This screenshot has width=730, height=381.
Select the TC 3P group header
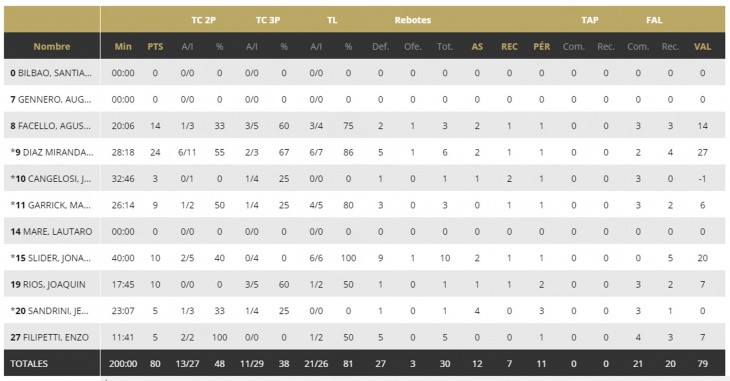coord(268,20)
